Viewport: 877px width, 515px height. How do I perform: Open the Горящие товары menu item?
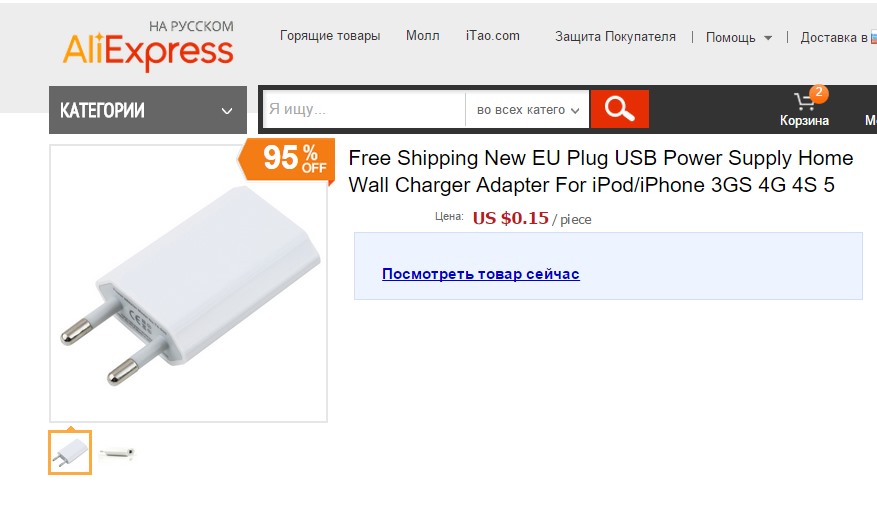click(330, 36)
